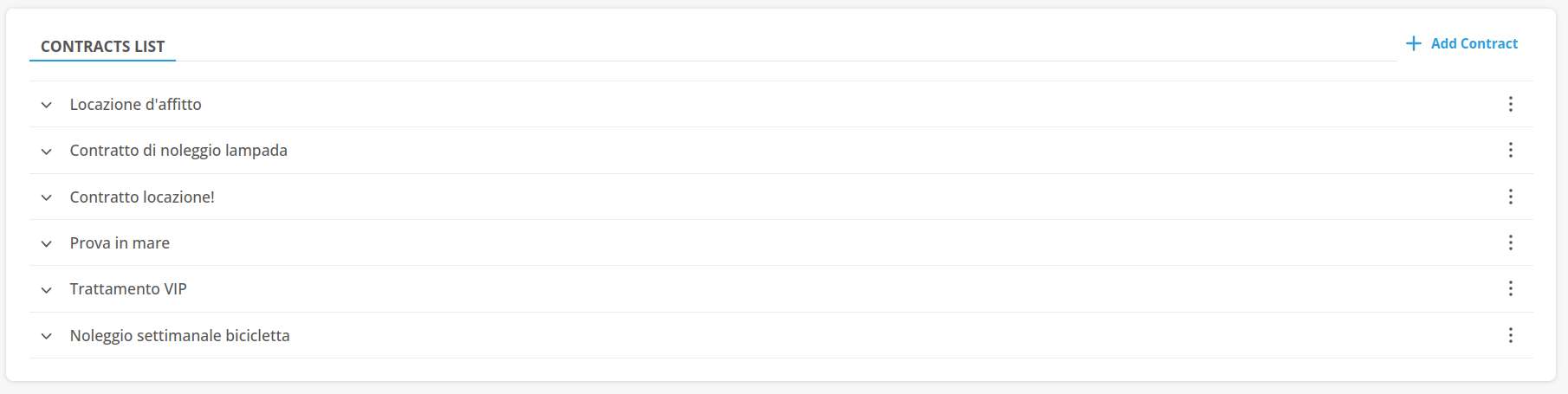This screenshot has width=1568, height=394.
Task: Show more actions for Prova in mare
Action: 1510,242
